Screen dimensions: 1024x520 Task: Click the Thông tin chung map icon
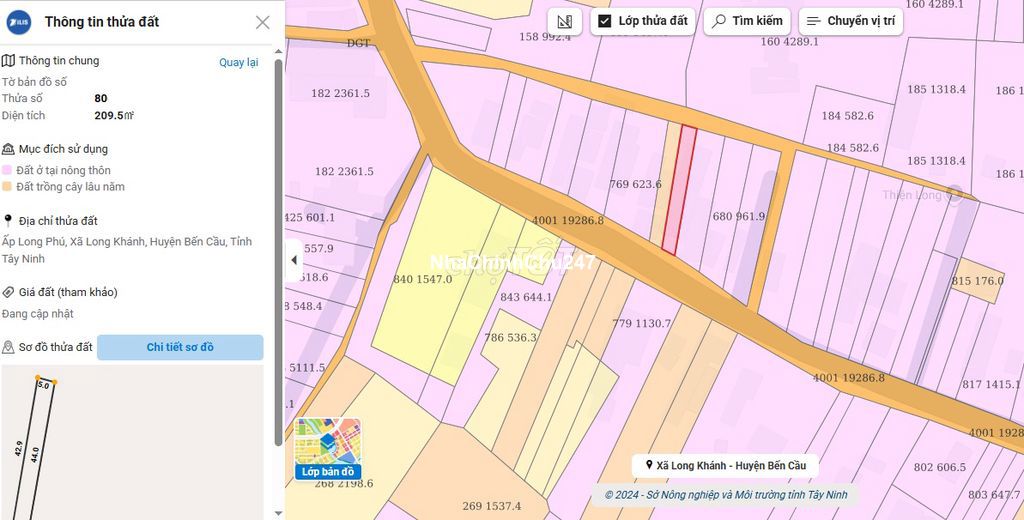point(8,61)
